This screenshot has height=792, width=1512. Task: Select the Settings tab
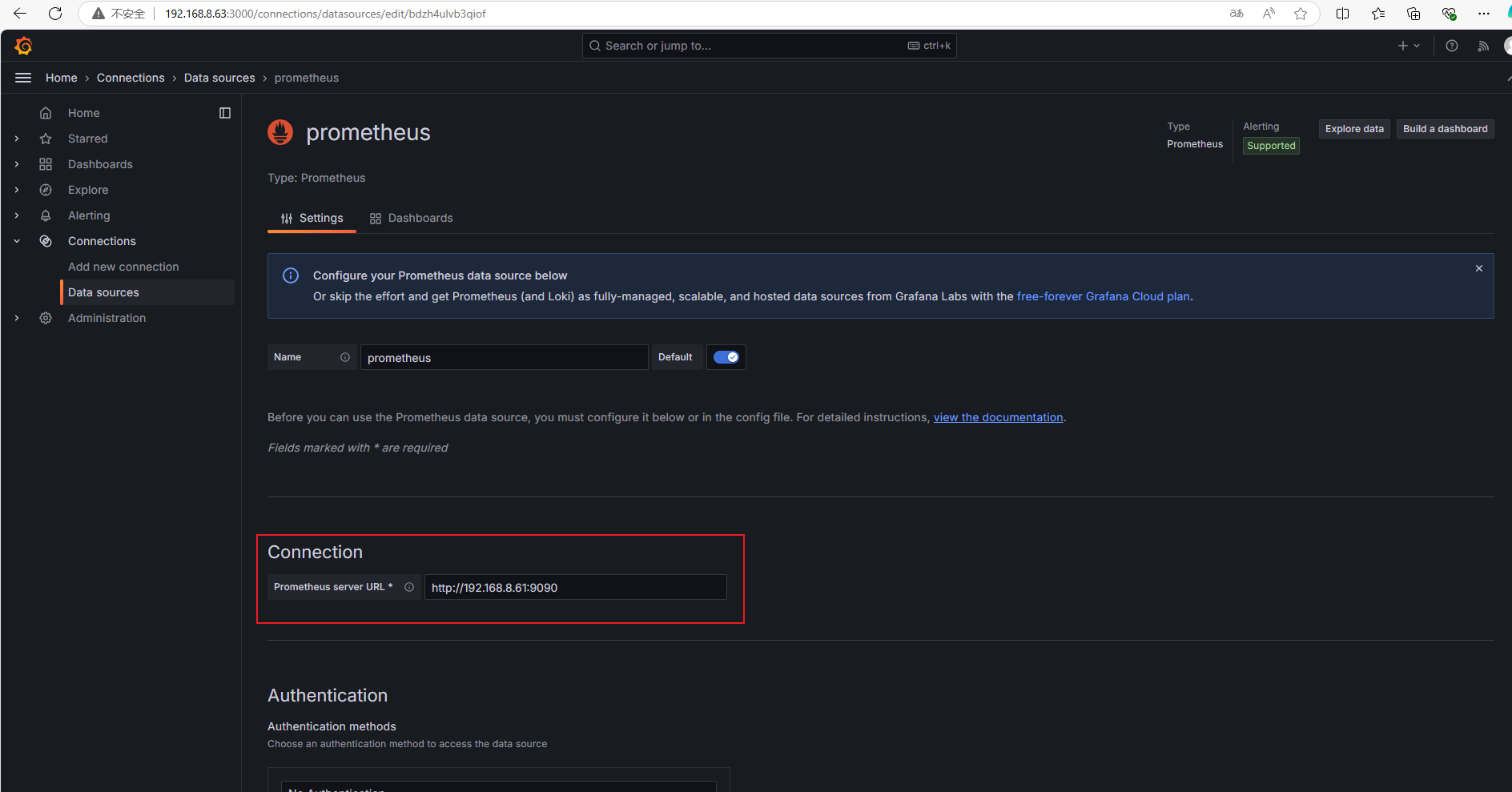pos(312,218)
